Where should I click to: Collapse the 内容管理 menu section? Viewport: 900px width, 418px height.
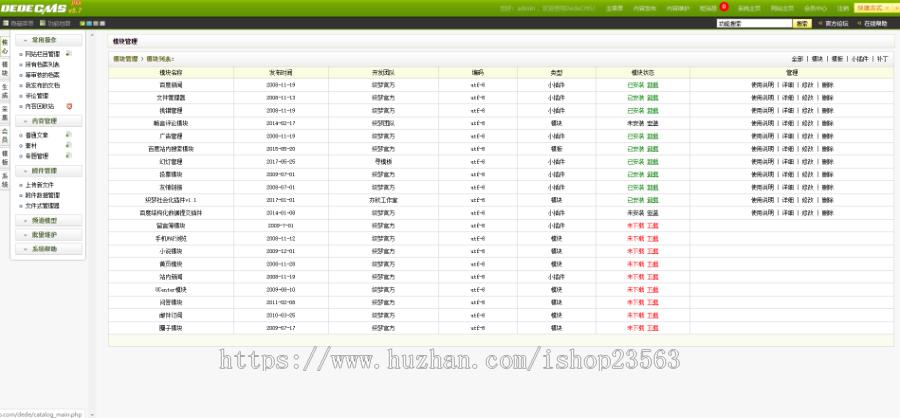(49, 121)
